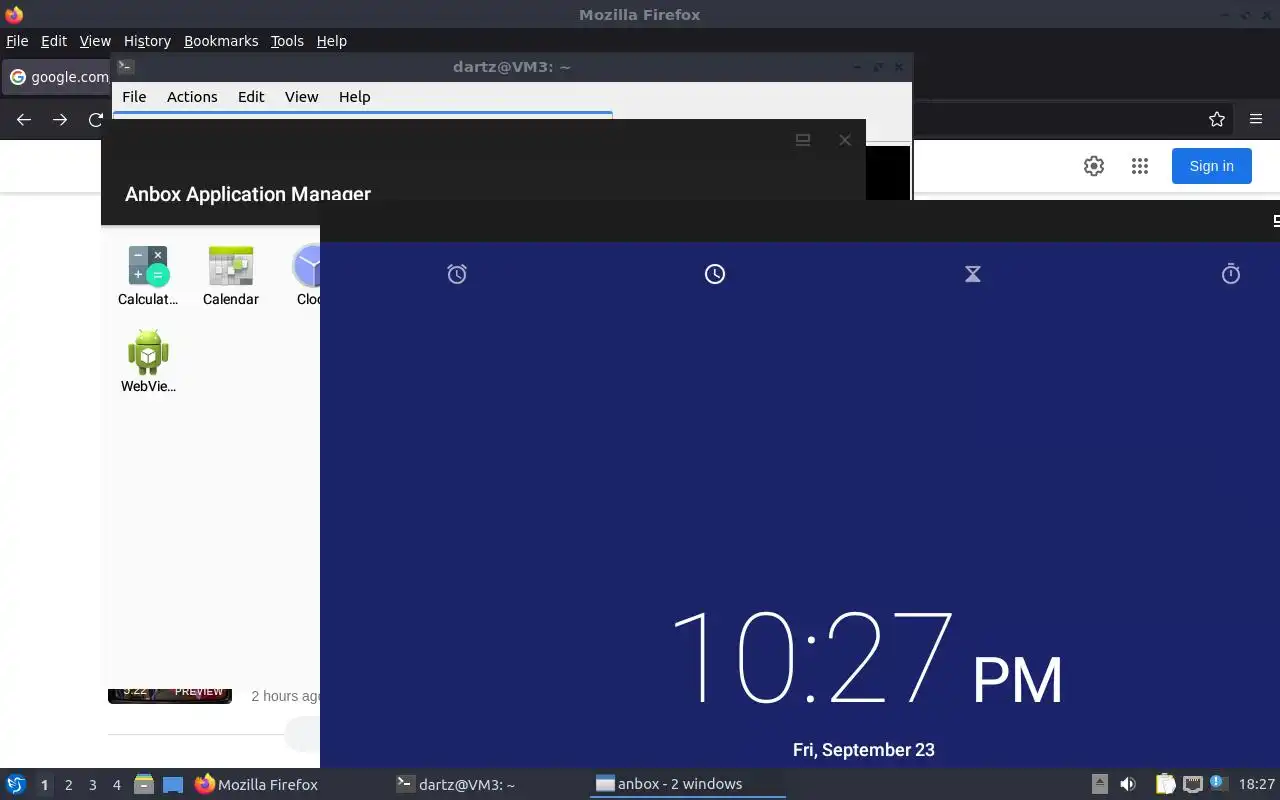Click the 10:27 PM time display
Screen dimensions: 1280x800
pos(865,658)
